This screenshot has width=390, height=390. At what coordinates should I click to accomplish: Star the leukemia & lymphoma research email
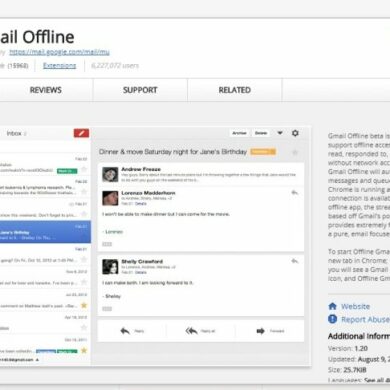84,192
